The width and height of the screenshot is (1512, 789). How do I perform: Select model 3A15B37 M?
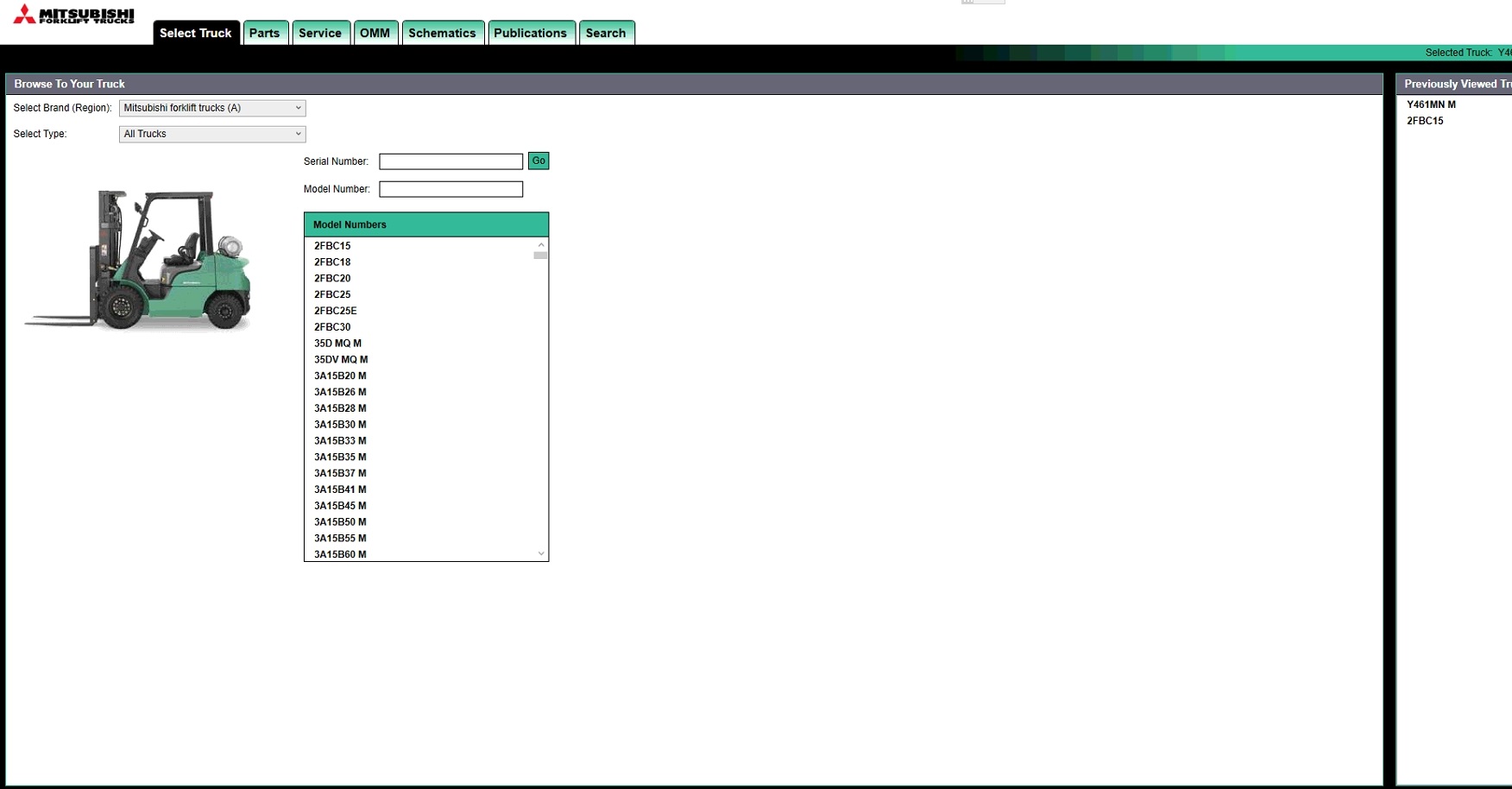coord(340,473)
